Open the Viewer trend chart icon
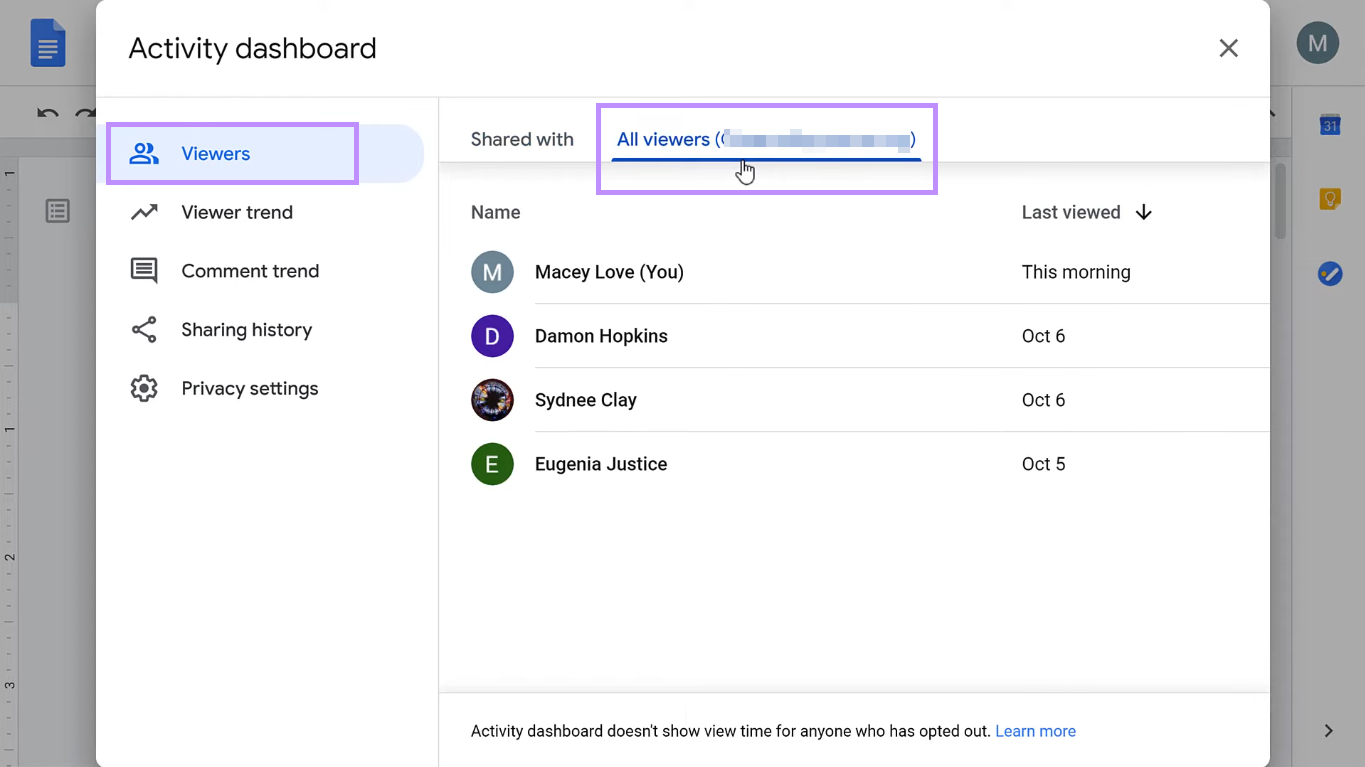 point(144,212)
